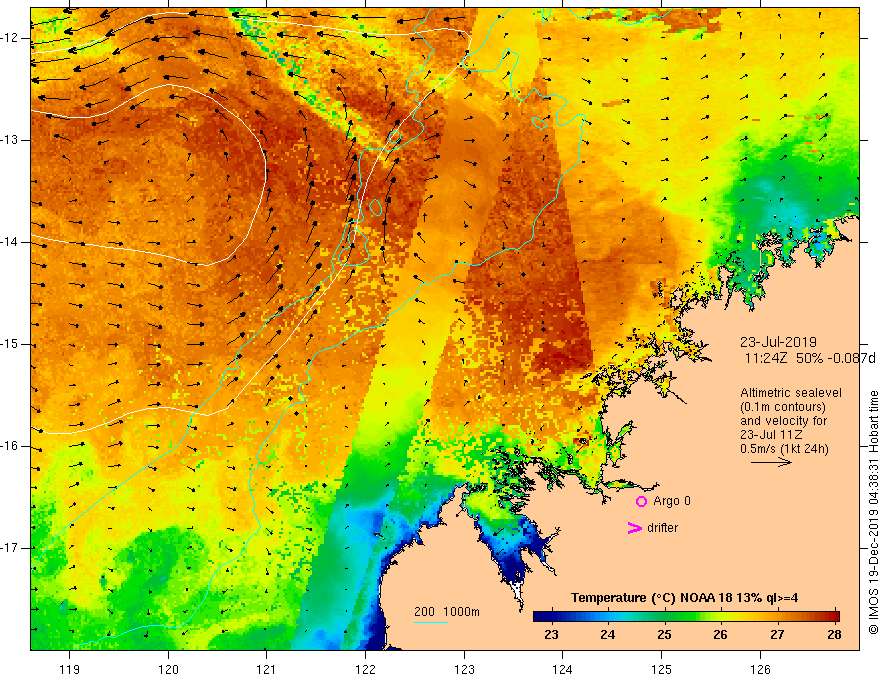This screenshot has height=680, width=880.
Task: Click the IMOS copyright timestamp text
Action: click(873, 513)
